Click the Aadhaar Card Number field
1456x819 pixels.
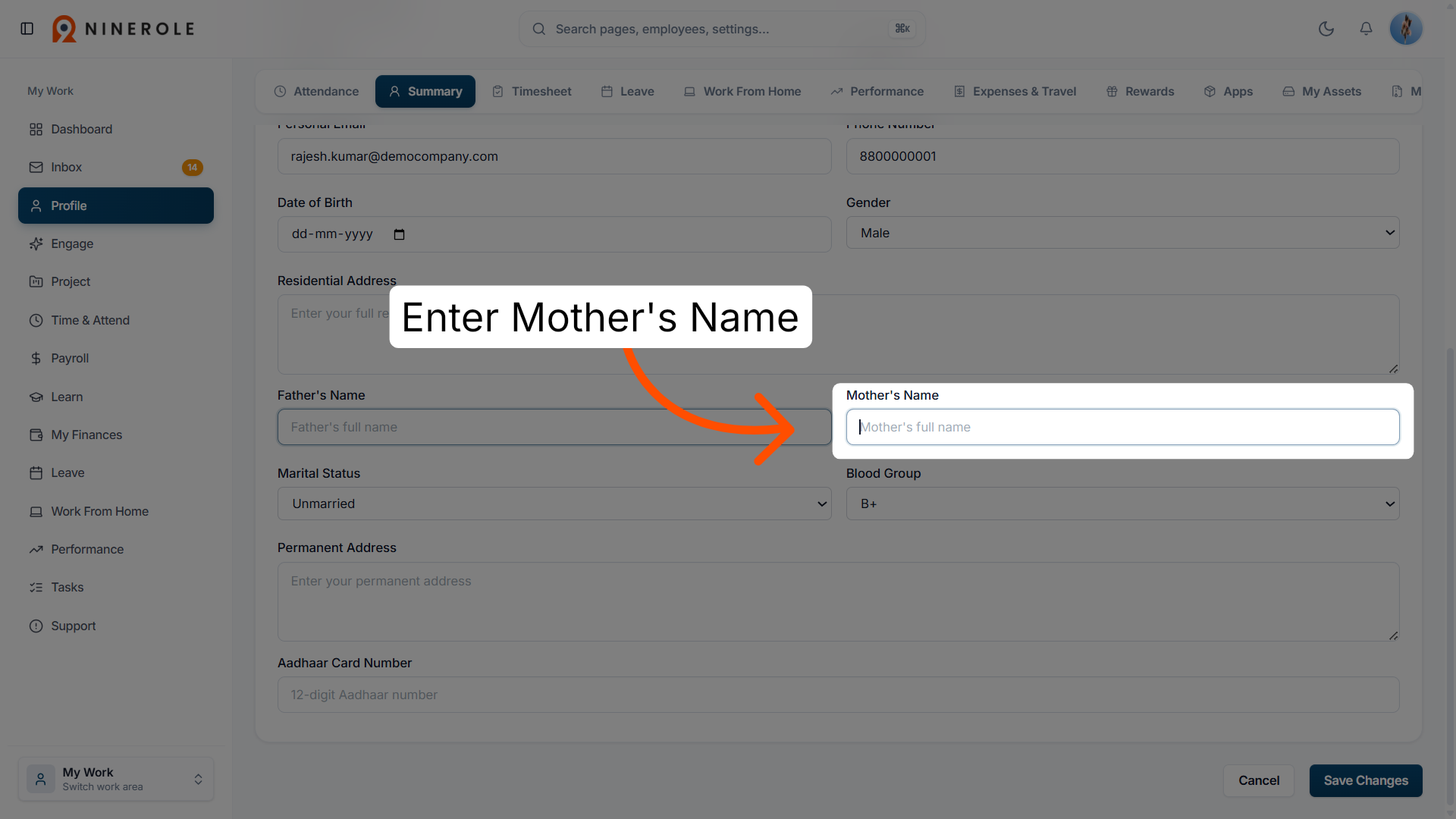coord(838,695)
